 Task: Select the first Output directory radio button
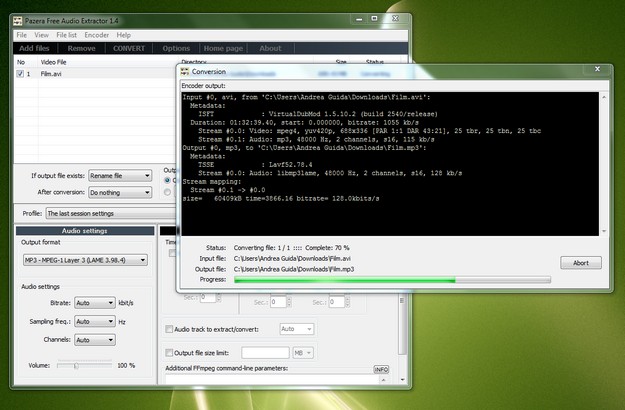pos(167,180)
